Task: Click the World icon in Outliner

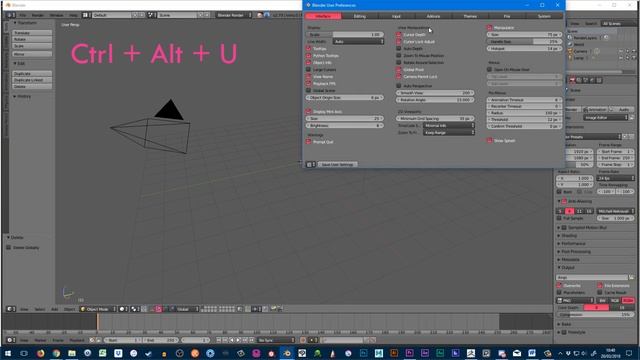Action: click(x=570, y=44)
